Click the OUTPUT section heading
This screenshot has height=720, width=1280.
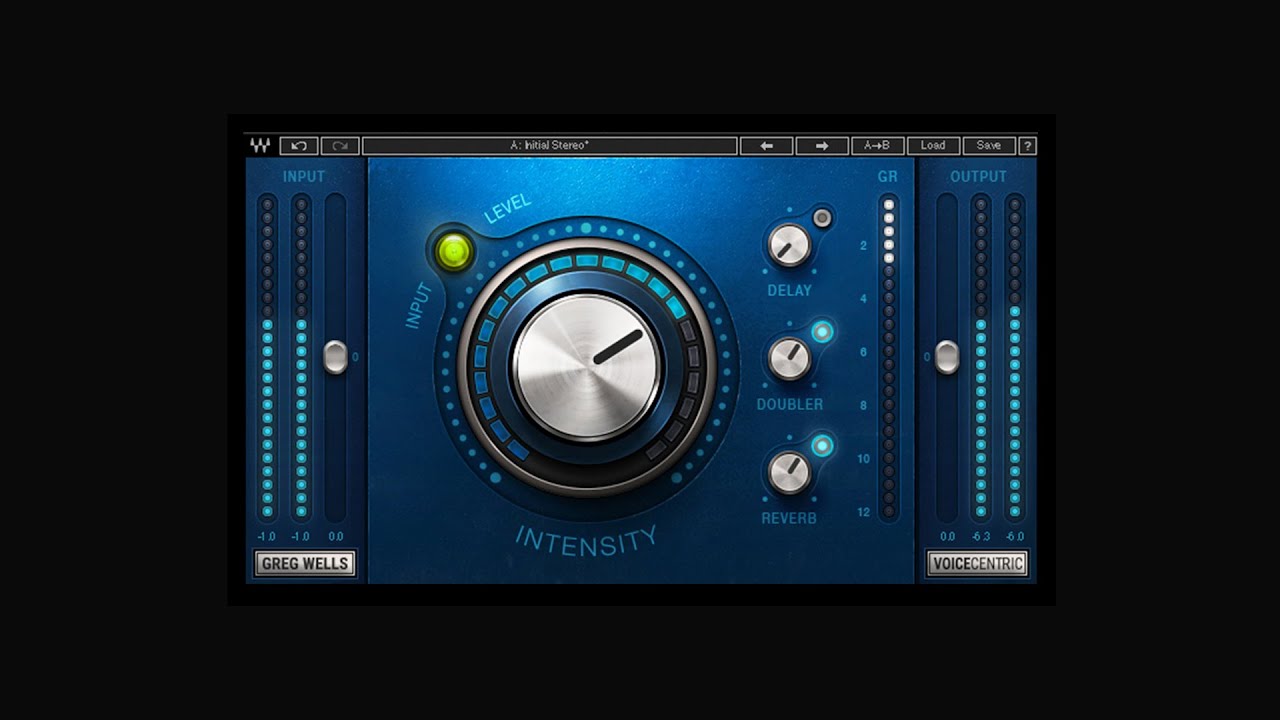[978, 177]
